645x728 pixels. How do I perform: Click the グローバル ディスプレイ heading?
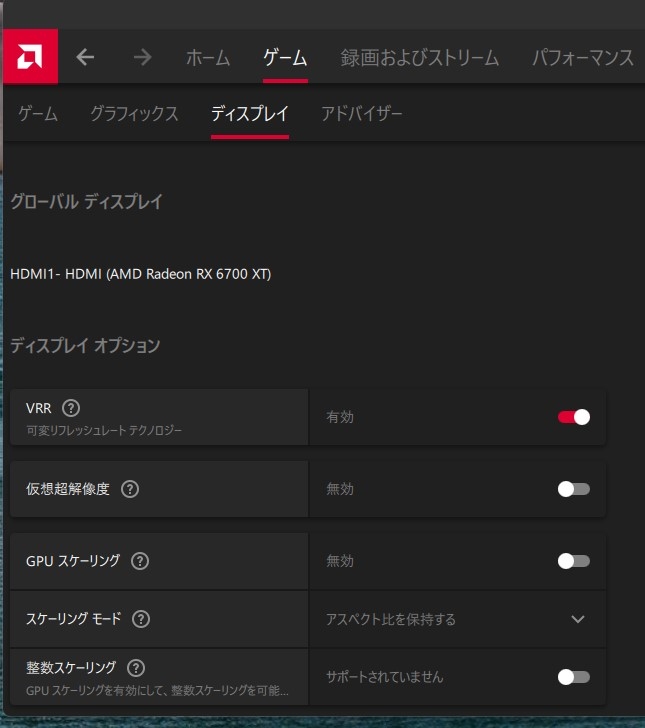pyautogui.click(x=86, y=202)
